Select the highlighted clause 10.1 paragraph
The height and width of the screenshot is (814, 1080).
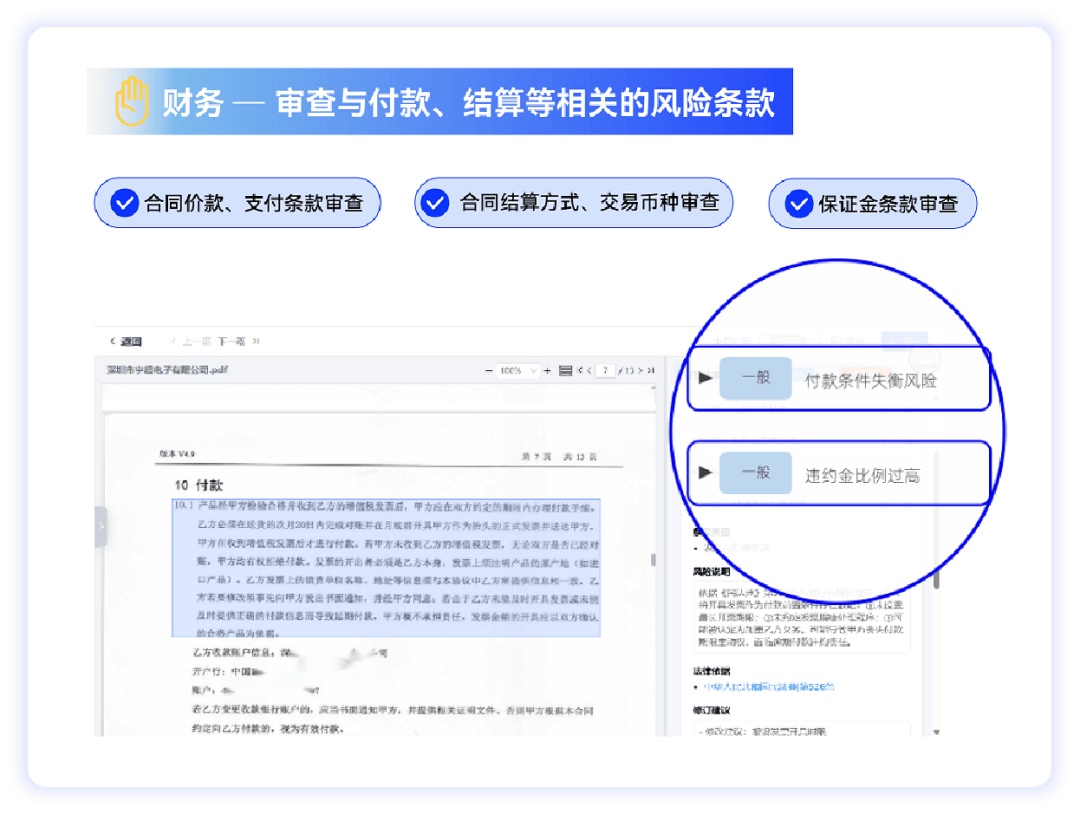coord(386,568)
